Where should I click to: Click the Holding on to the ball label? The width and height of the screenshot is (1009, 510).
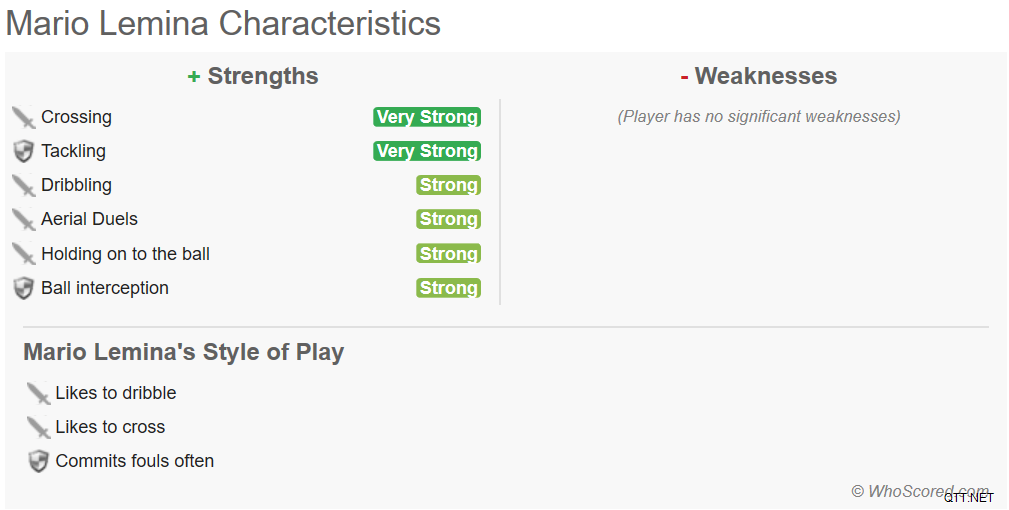pyautogui.click(x=125, y=254)
